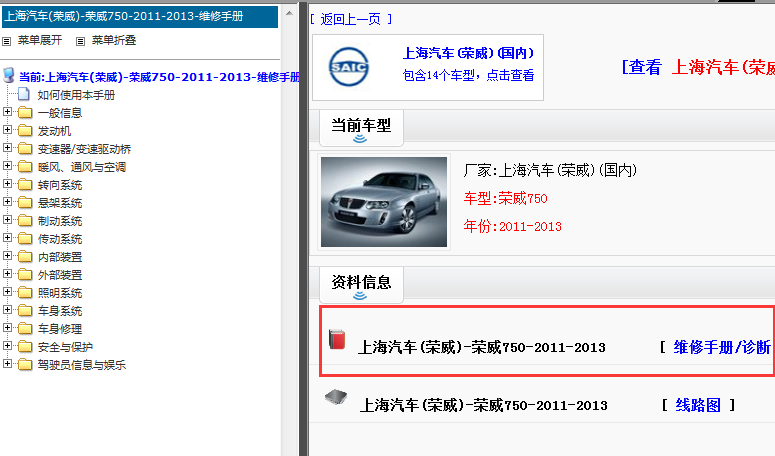Click the gray chip icon for 线路图
775x456 pixels.
coord(336,397)
